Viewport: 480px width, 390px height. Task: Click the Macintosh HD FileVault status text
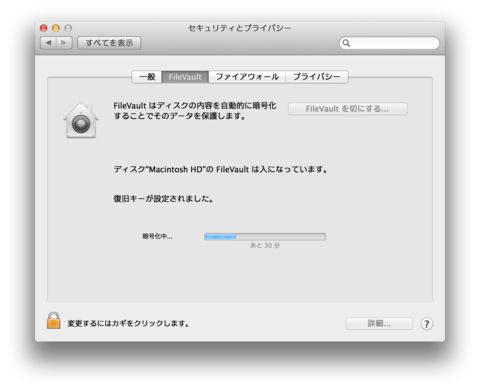[220, 169]
